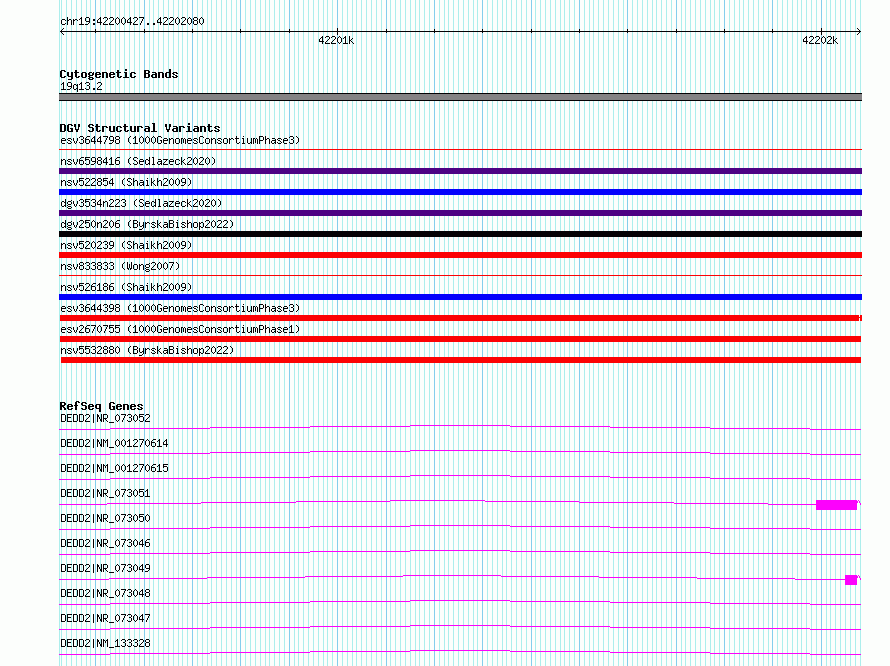
Task: Open transcript DEDD2|NR_073050
Action: click(x=105, y=518)
